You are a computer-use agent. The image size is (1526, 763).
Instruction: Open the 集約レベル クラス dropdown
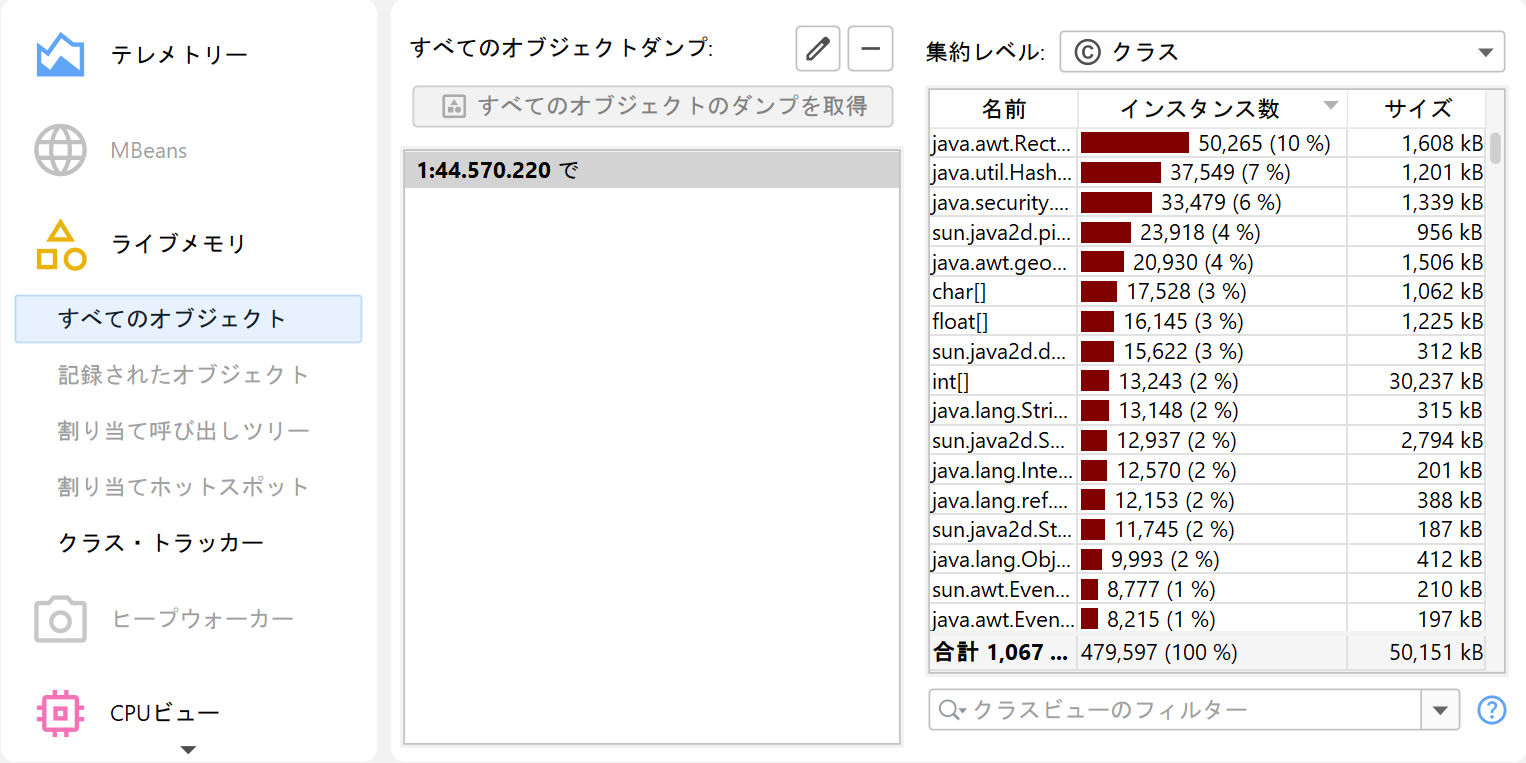[1281, 52]
